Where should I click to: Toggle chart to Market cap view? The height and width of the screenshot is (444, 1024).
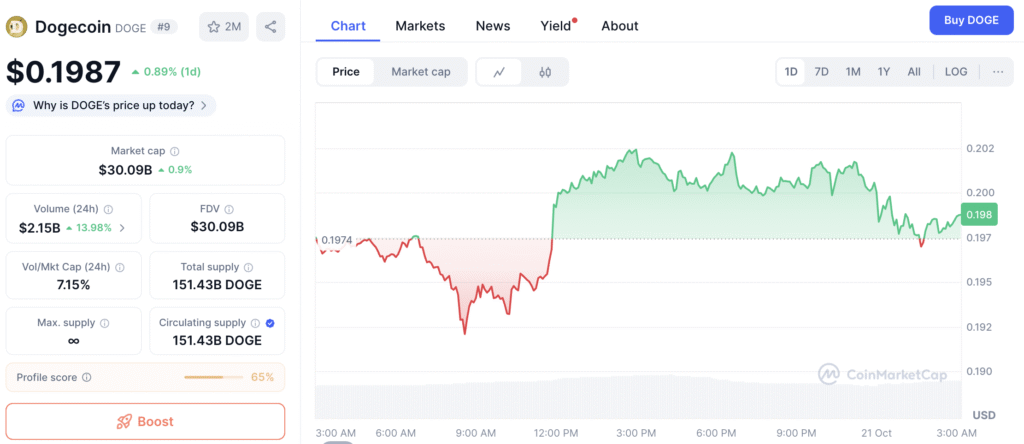(420, 72)
